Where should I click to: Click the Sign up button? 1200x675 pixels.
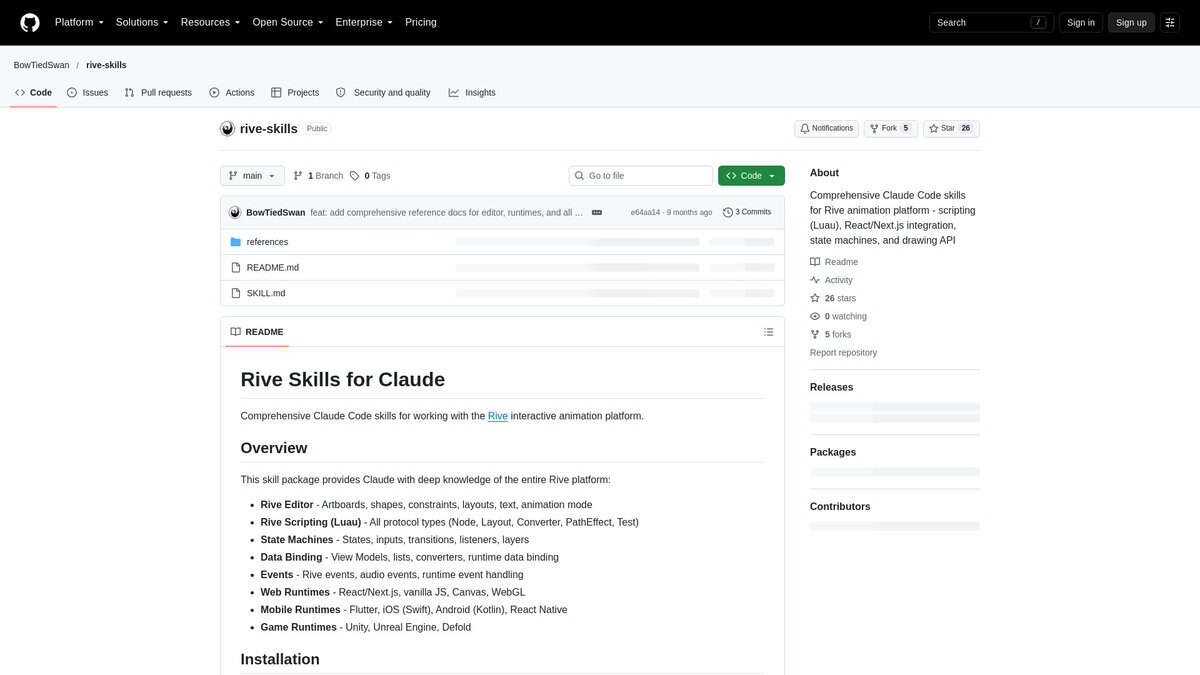[1131, 22]
